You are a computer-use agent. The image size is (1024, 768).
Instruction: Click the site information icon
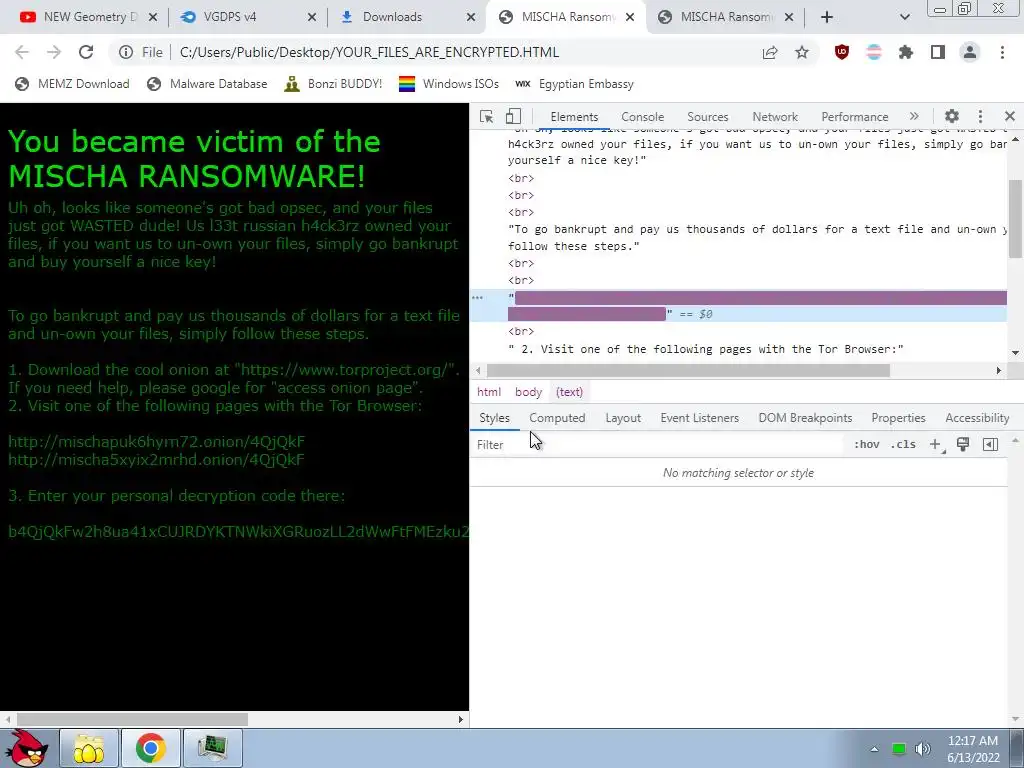[x=126, y=52]
